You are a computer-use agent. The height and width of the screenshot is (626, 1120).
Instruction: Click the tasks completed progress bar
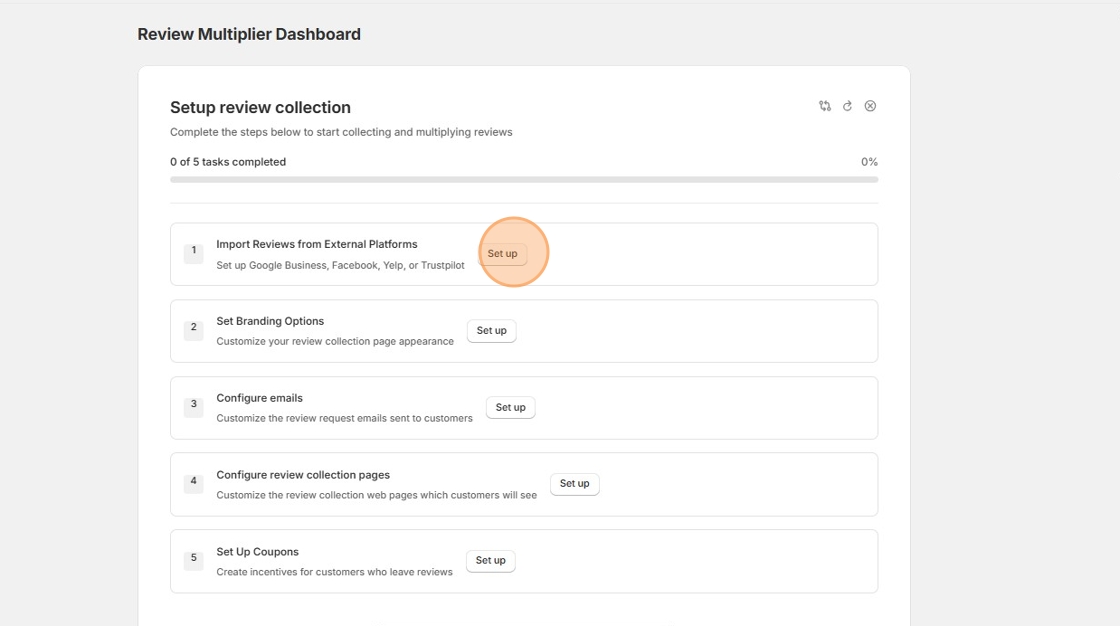click(524, 180)
